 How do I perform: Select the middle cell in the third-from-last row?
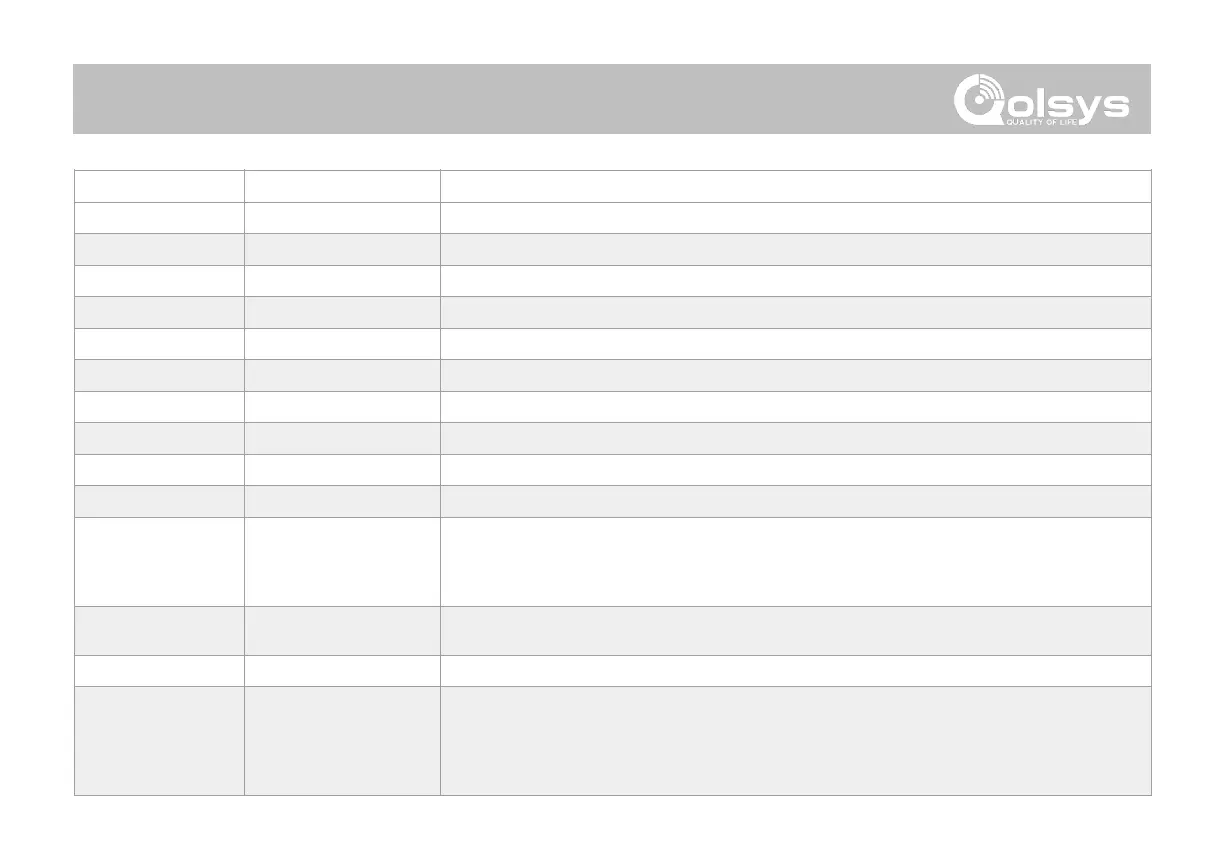(342, 631)
